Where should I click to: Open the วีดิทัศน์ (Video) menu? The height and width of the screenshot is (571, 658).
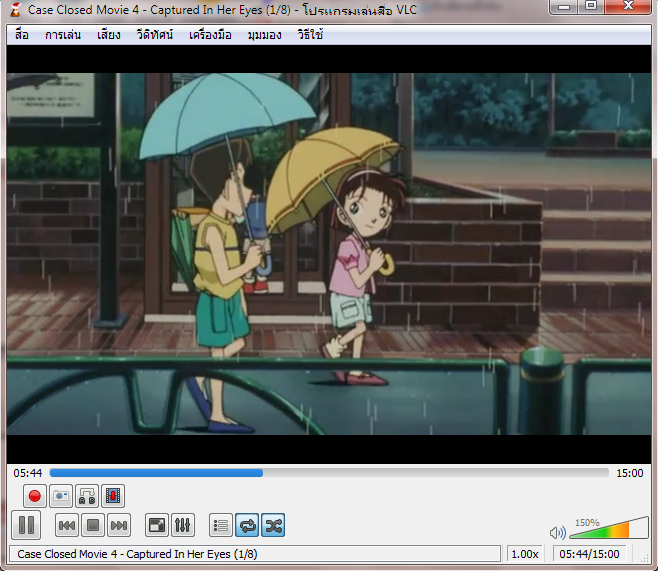[154, 35]
